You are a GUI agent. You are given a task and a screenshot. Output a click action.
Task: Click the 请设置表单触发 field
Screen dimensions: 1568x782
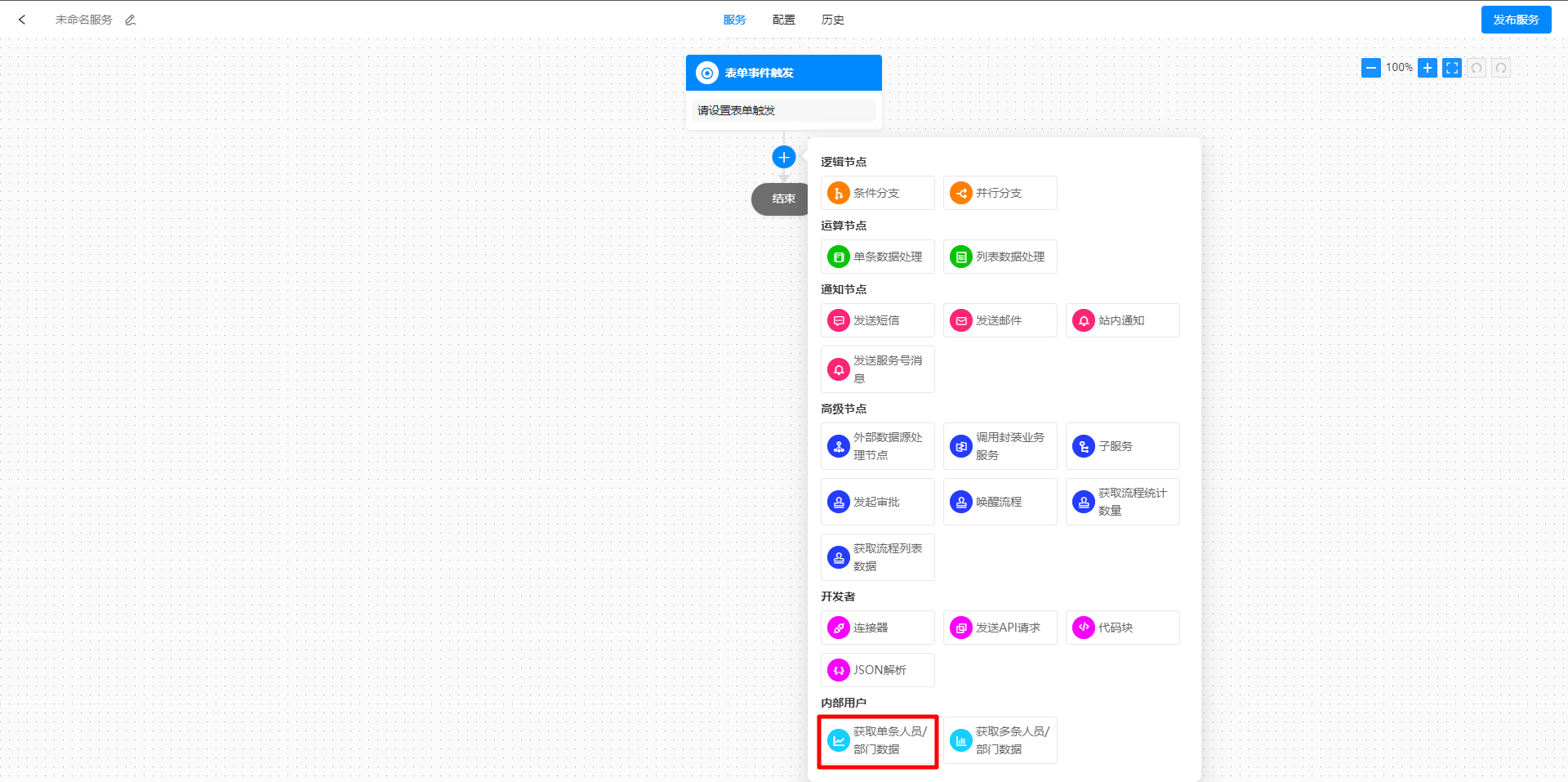point(783,110)
